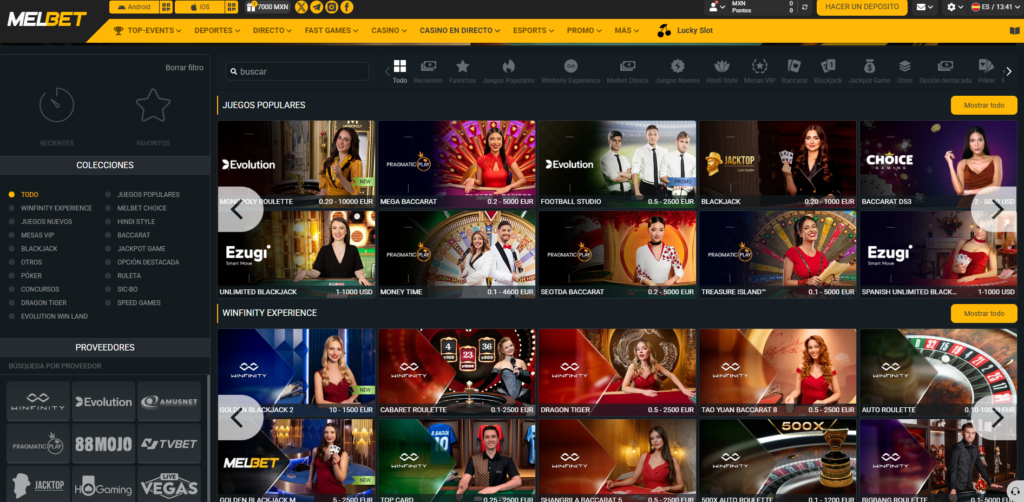Select the Todo grid category icon

click(400, 72)
